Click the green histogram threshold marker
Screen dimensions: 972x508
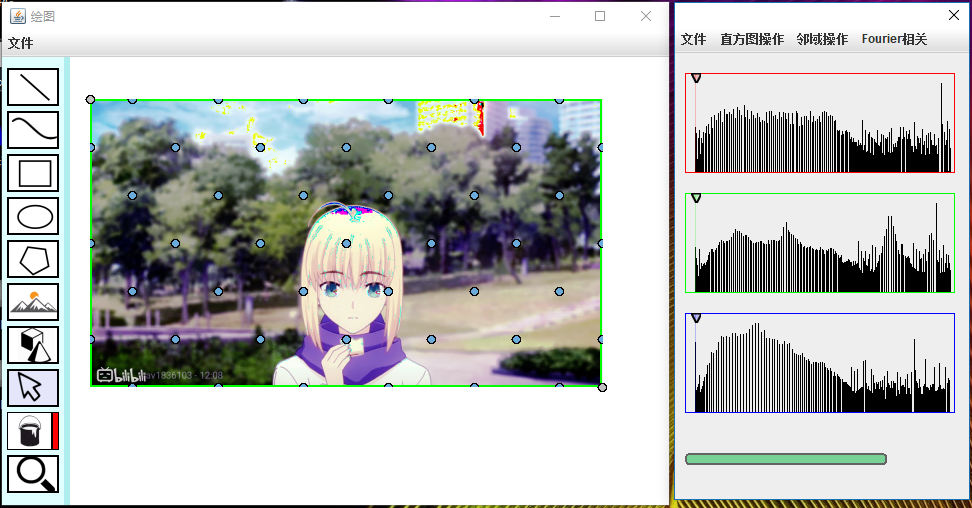point(696,198)
